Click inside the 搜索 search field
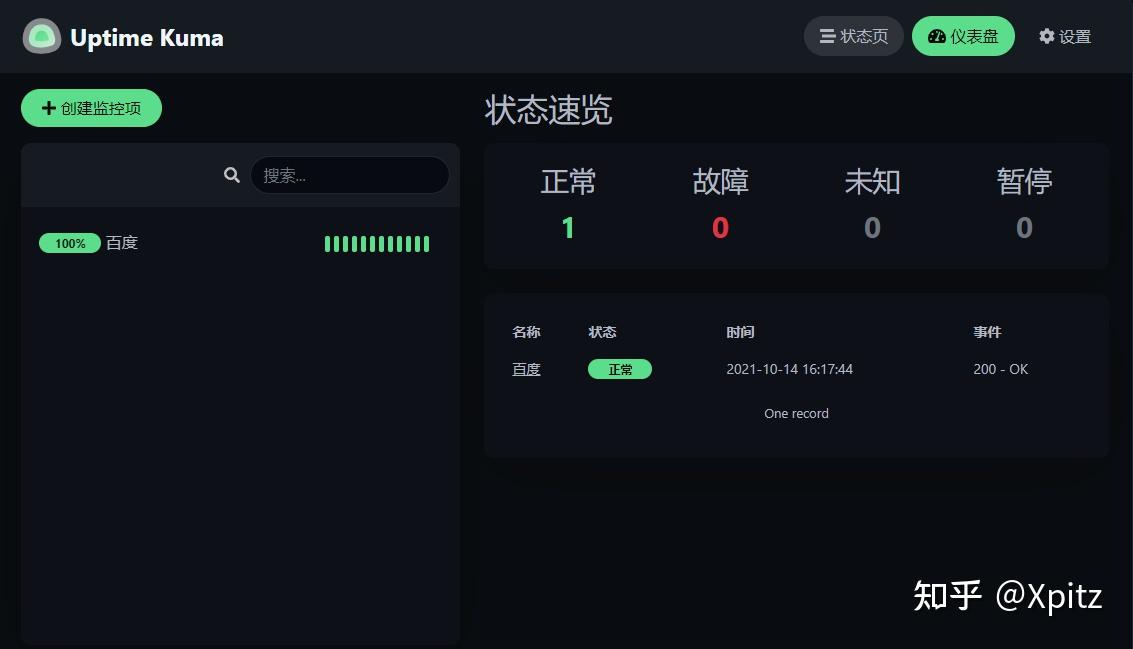Screen dimensions: 1133x649 coord(350,174)
